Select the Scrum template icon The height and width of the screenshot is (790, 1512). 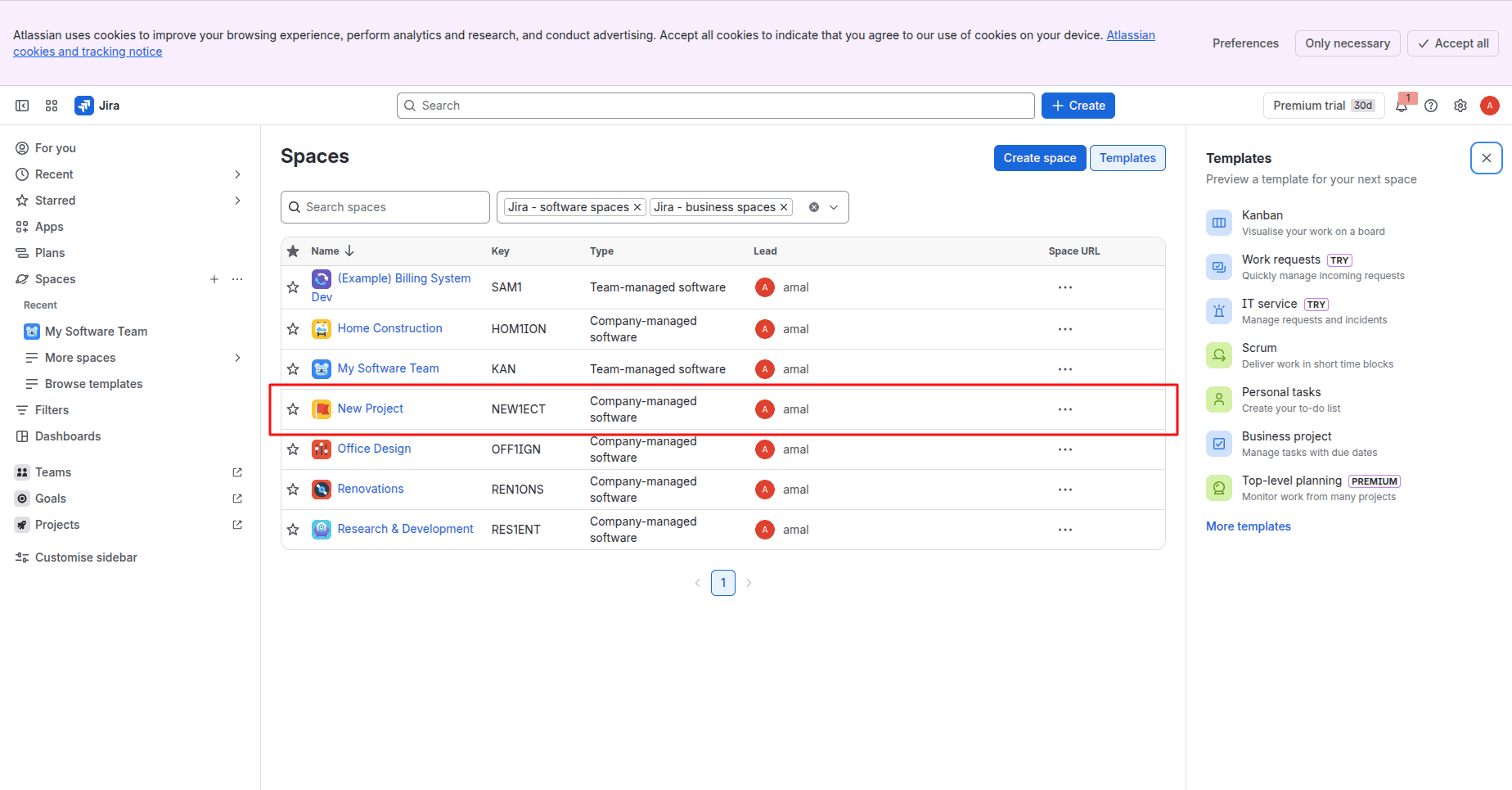point(1219,355)
